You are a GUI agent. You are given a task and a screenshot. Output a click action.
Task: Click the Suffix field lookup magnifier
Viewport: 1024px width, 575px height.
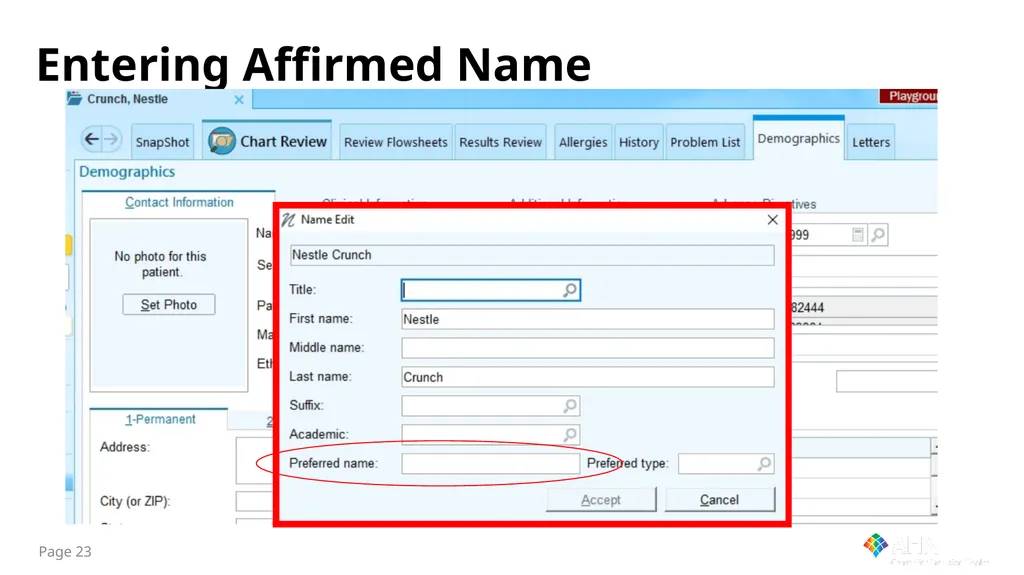570,406
